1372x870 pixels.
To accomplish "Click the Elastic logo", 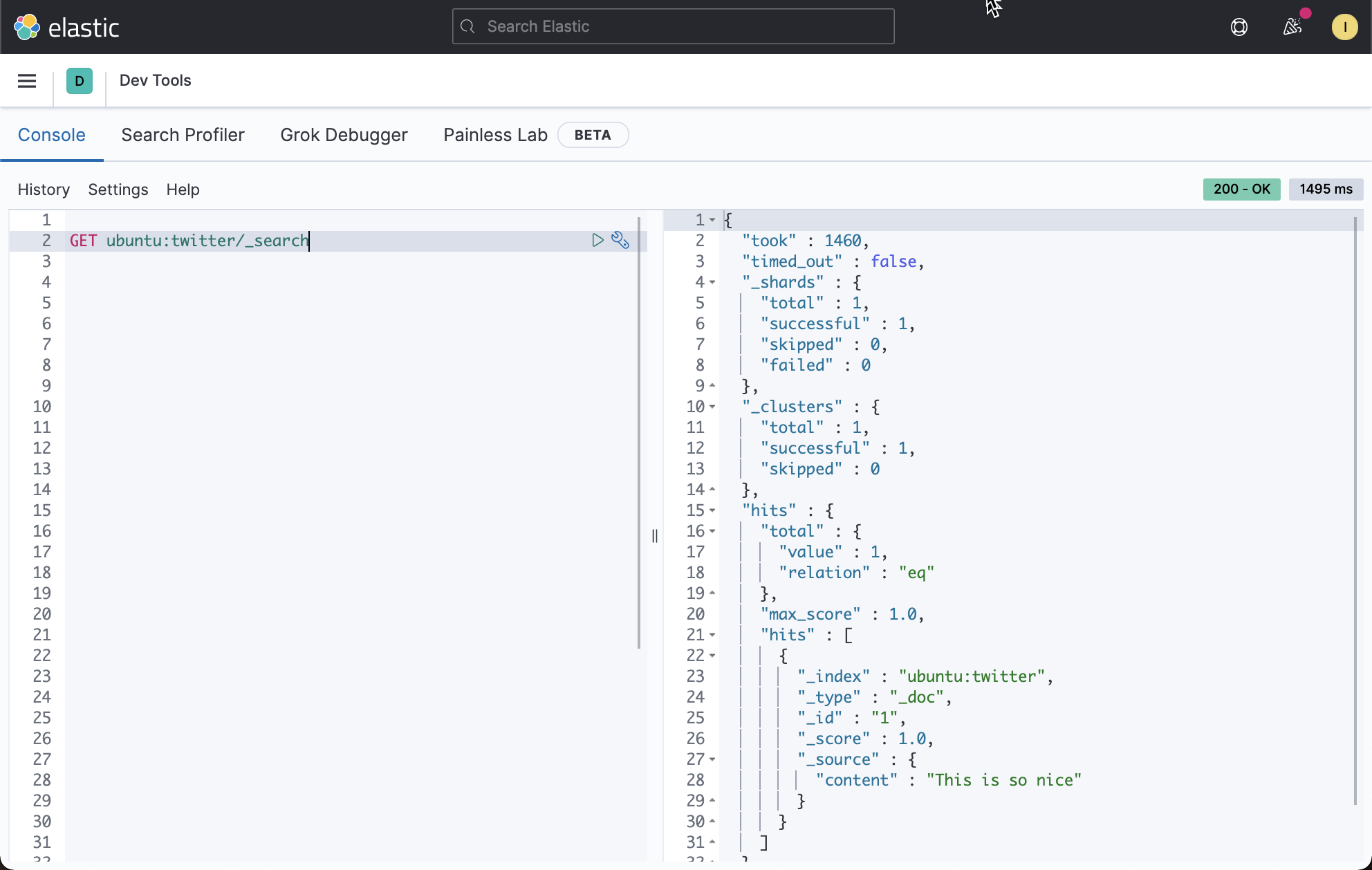I will click(66, 26).
